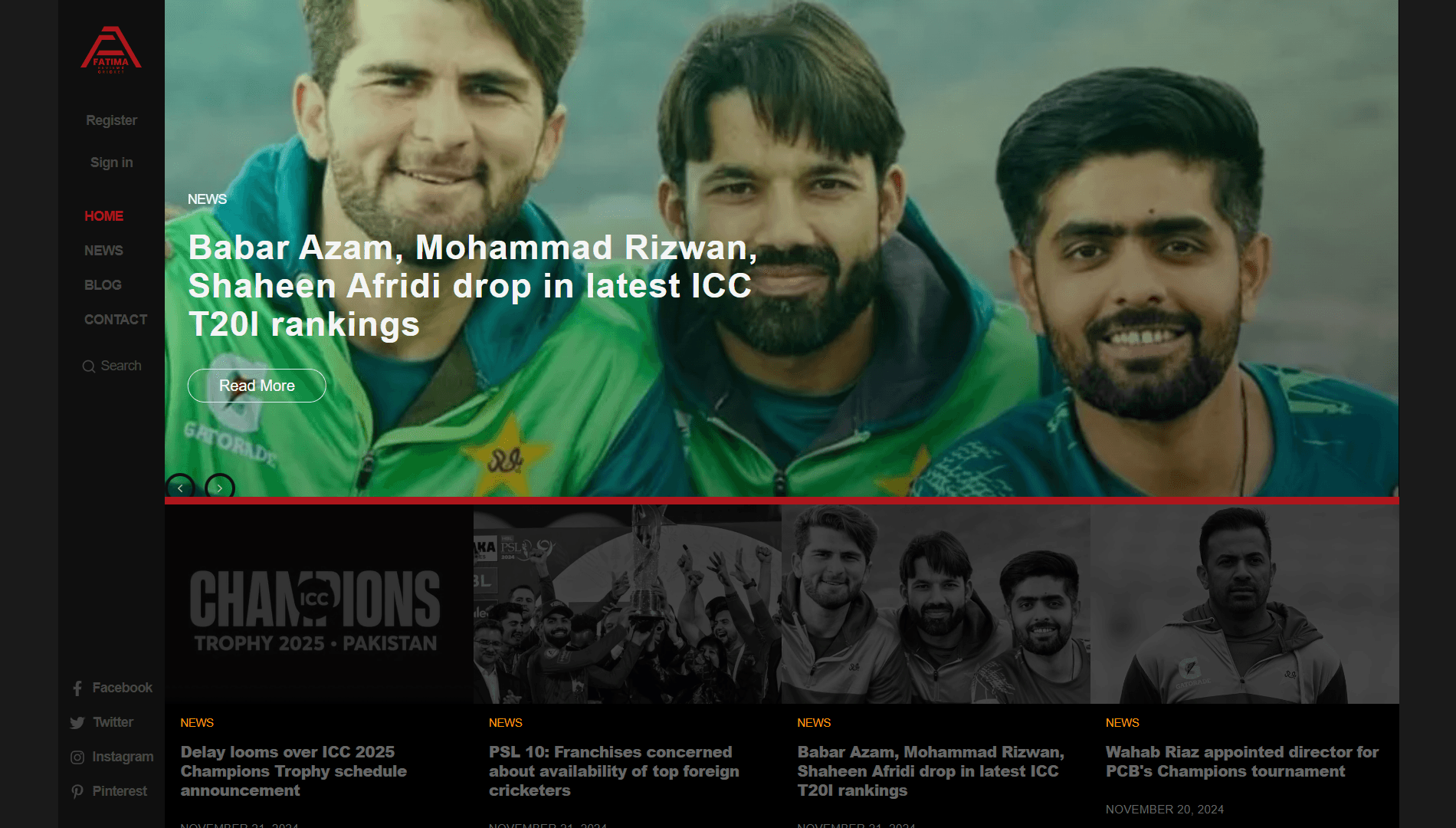Image resolution: width=1456 pixels, height=828 pixels.
Task: Click the Register link
Action: point(111,120)
